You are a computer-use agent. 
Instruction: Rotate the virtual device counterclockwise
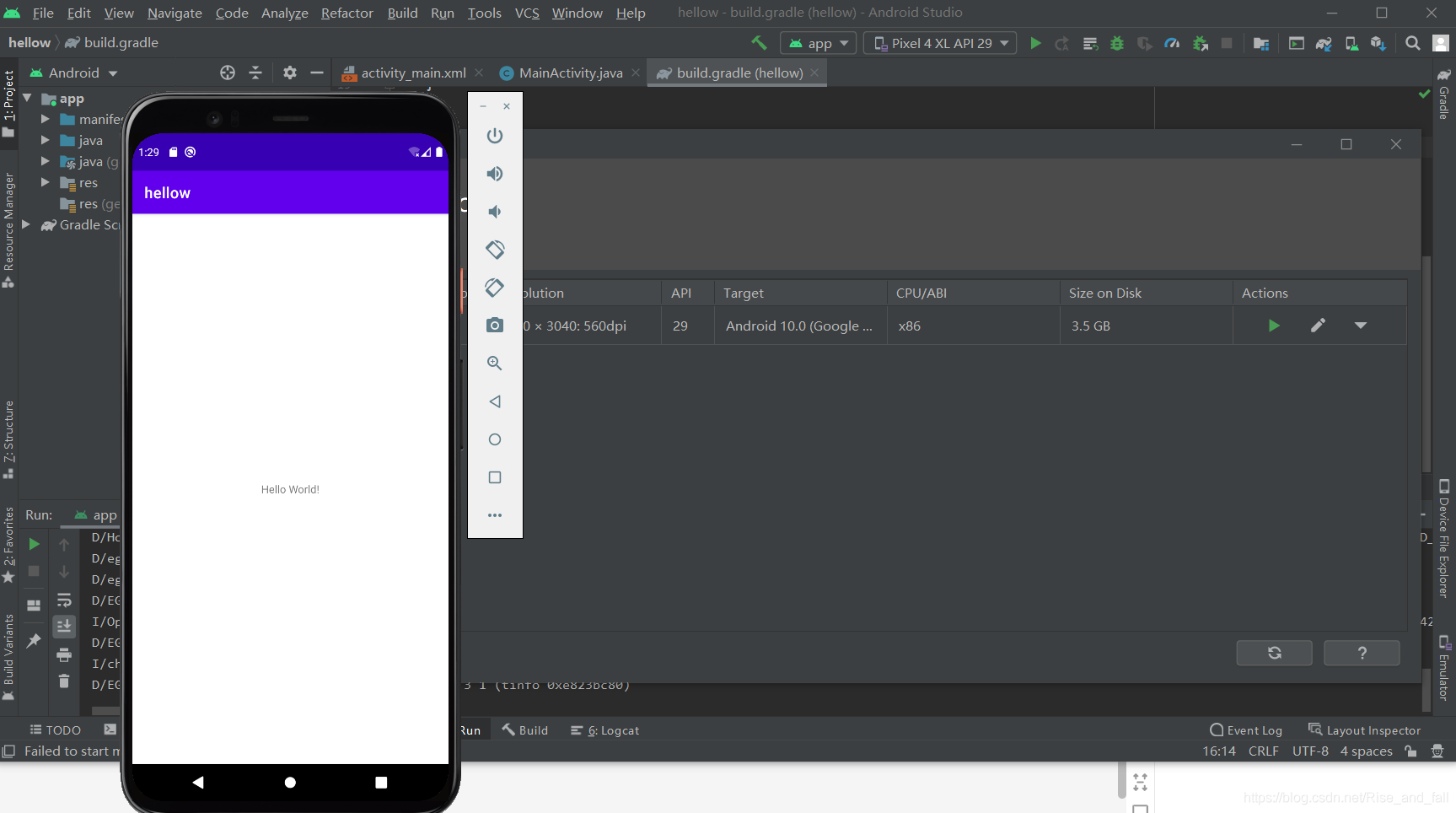click(495, 250)
